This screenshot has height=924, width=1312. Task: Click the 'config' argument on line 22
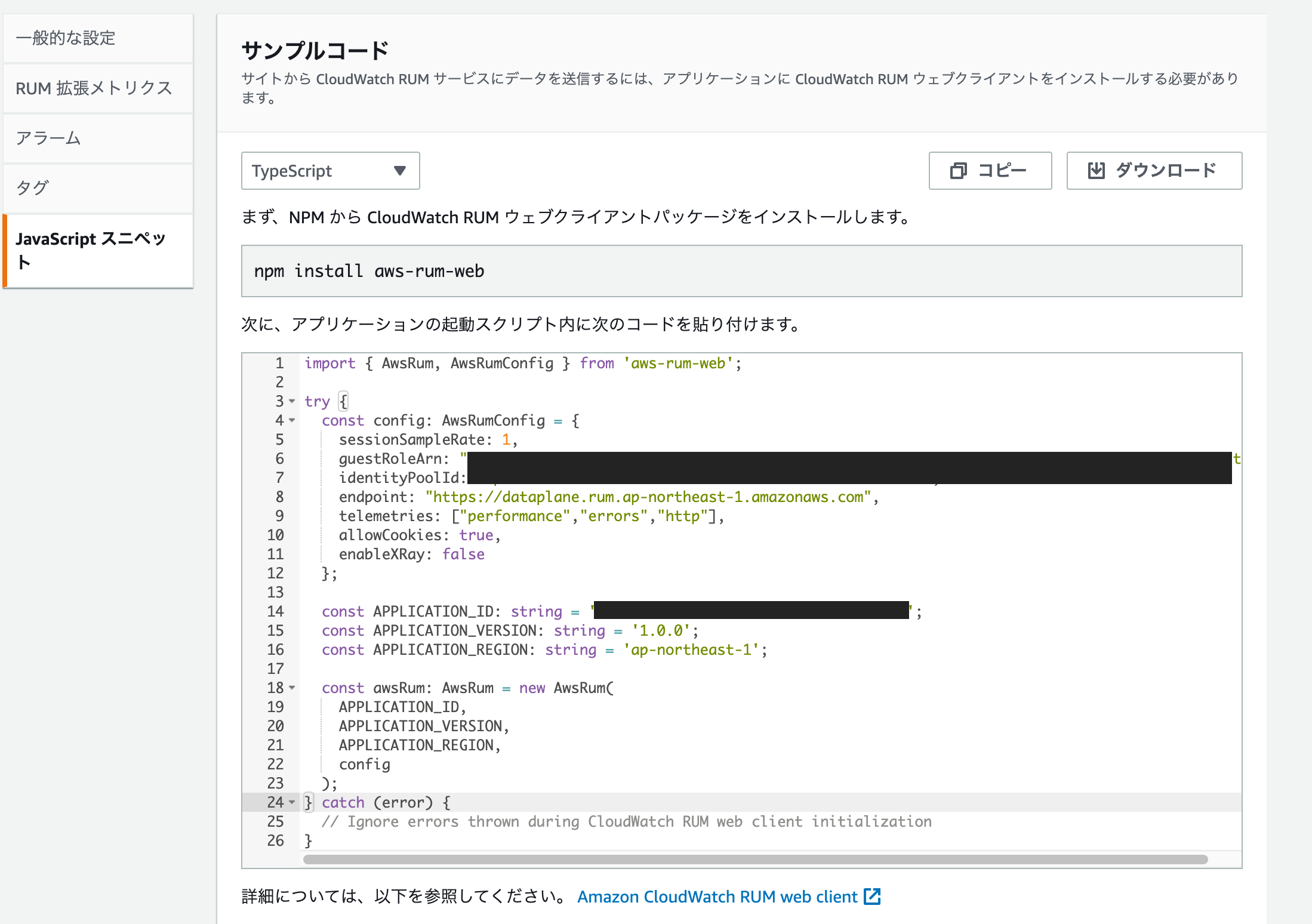[365, 764]
